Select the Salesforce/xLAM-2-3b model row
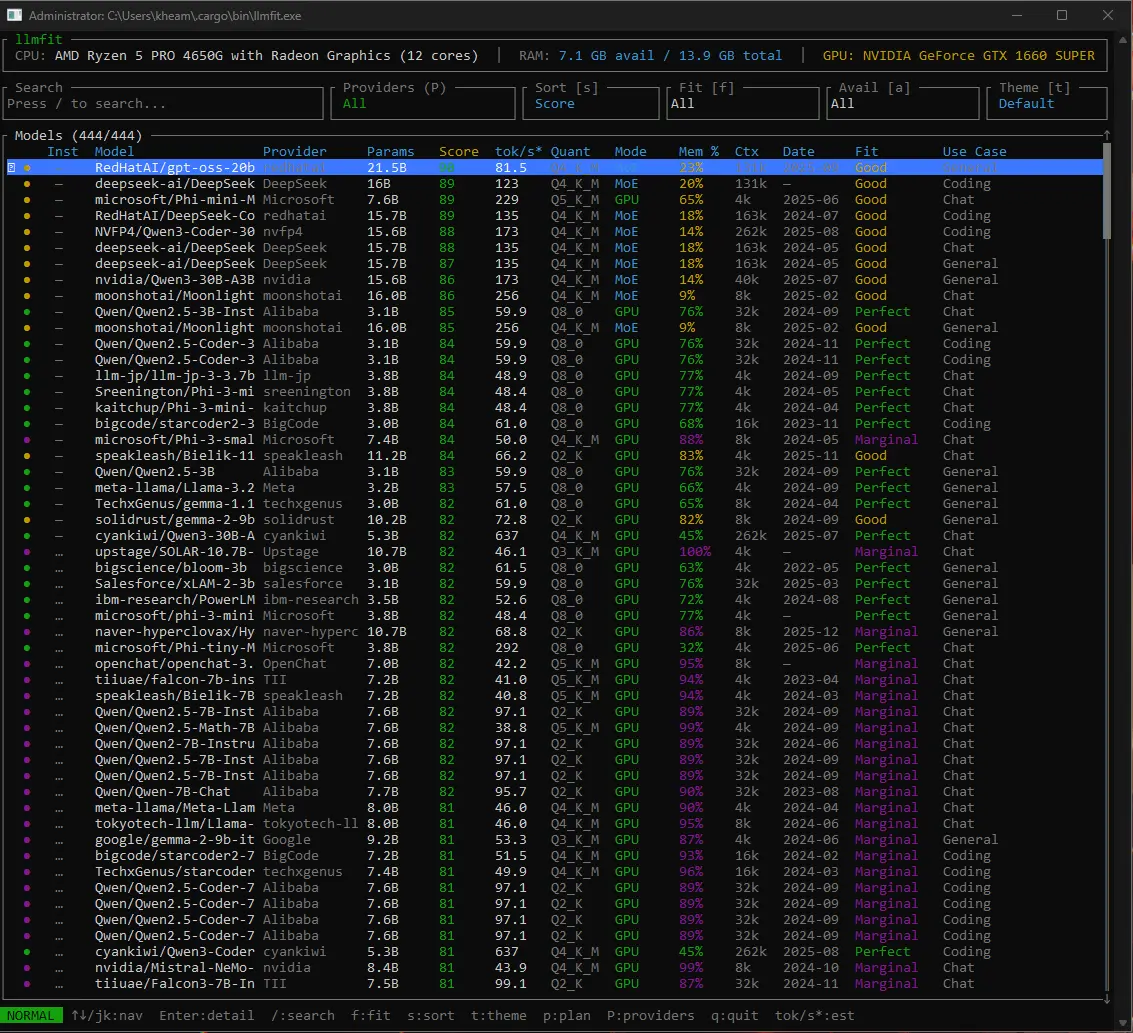The image size is (1133, 1033). 554,584
